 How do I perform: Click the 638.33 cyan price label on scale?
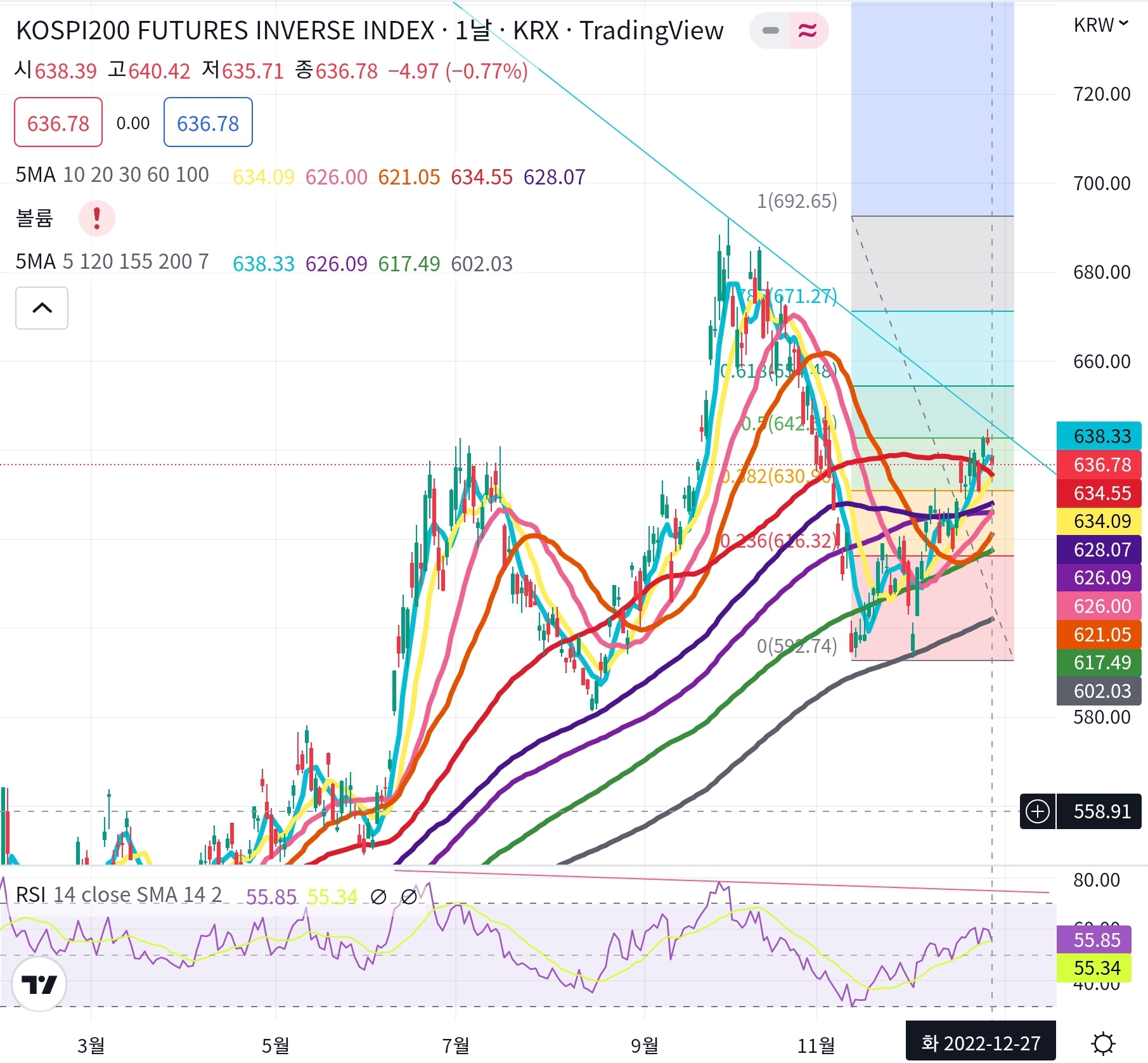coord(1099,436)
